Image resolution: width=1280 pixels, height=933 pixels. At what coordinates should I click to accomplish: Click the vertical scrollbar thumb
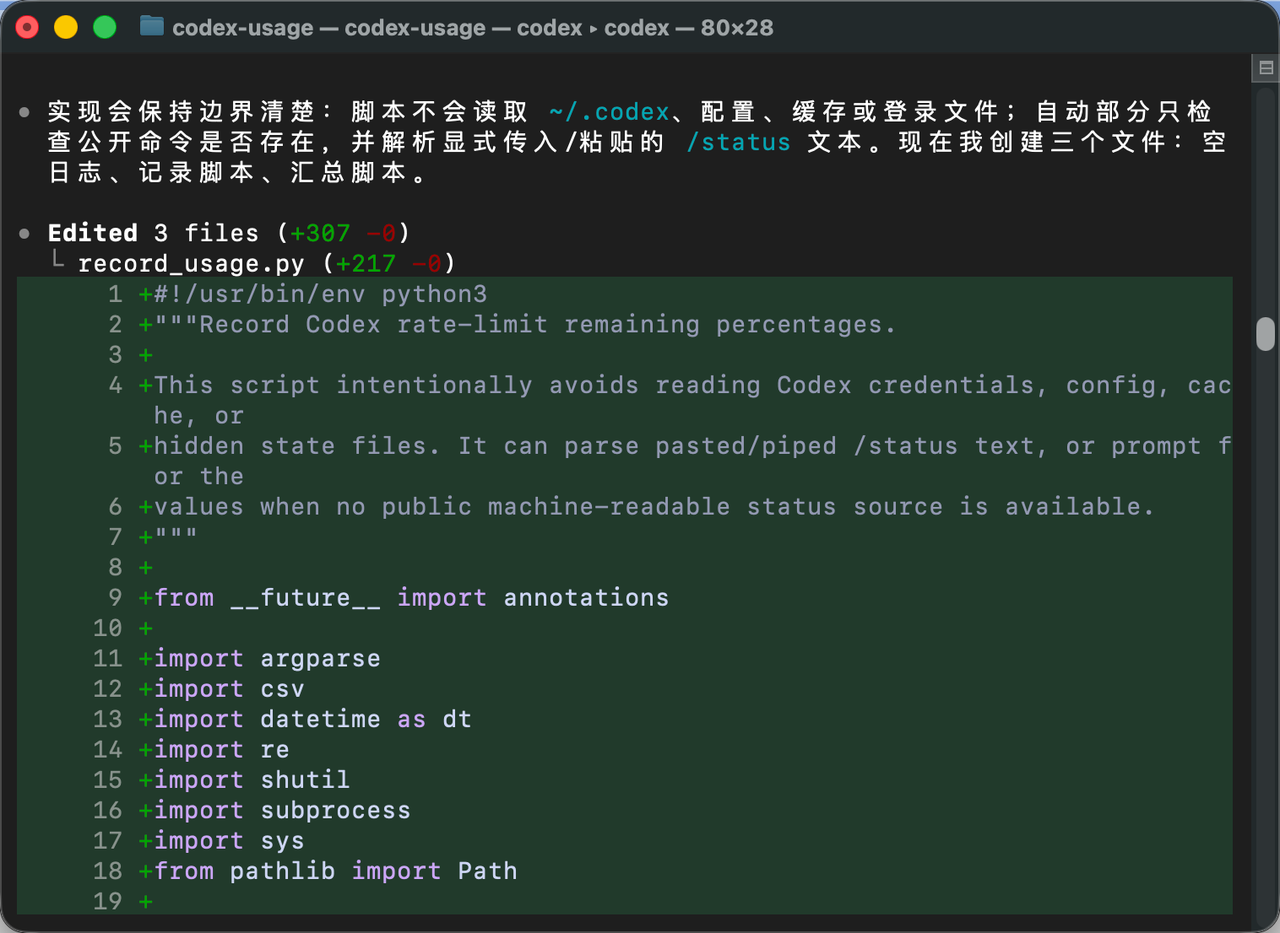(1266, 334)
